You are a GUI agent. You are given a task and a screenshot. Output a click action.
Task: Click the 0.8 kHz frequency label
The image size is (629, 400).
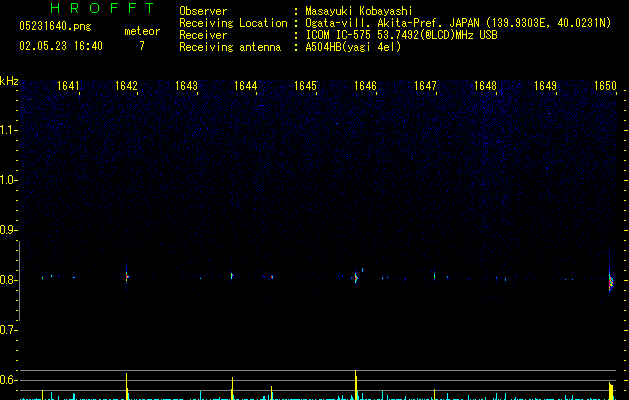point(8,280)
